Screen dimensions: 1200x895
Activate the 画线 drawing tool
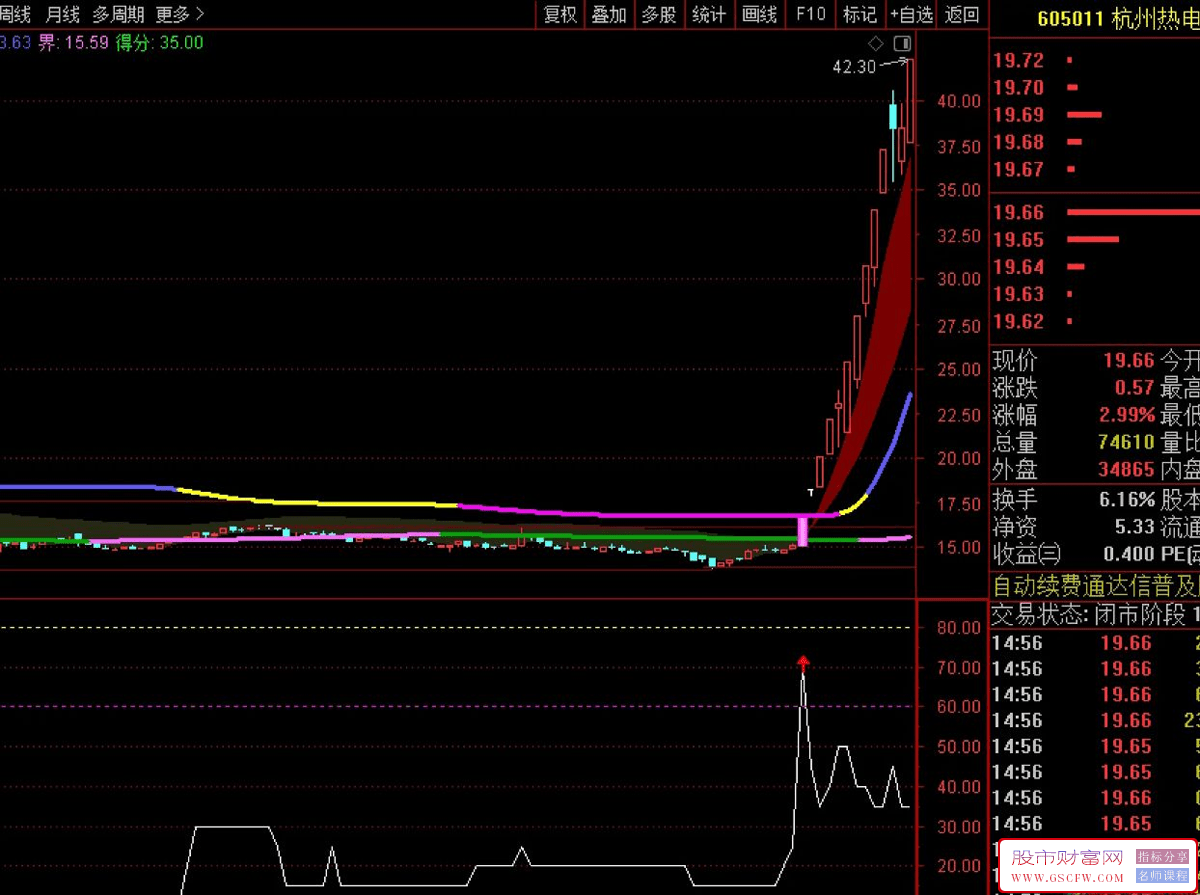coord(759,14)
